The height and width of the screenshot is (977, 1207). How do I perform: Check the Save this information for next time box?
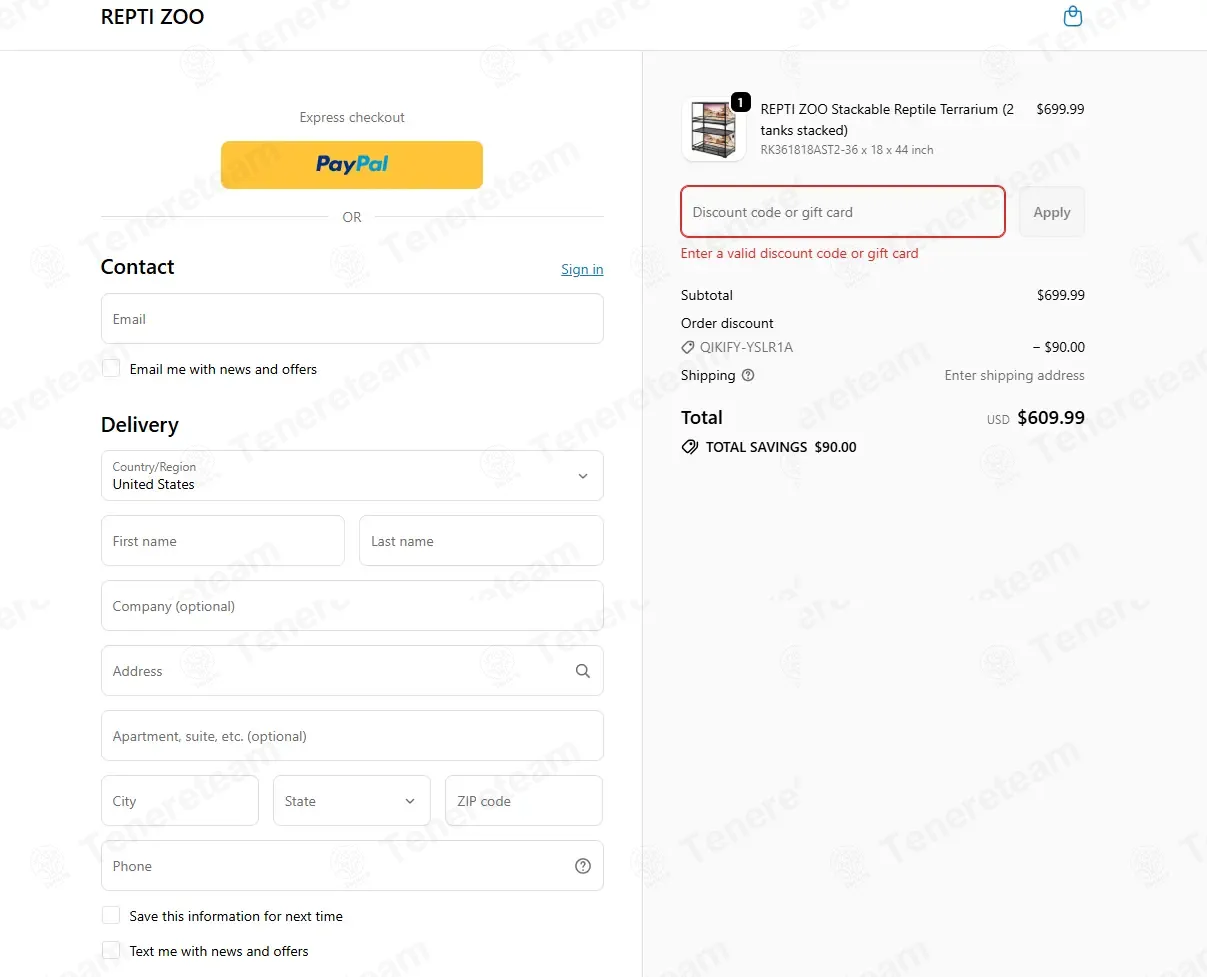click(111, 915)
